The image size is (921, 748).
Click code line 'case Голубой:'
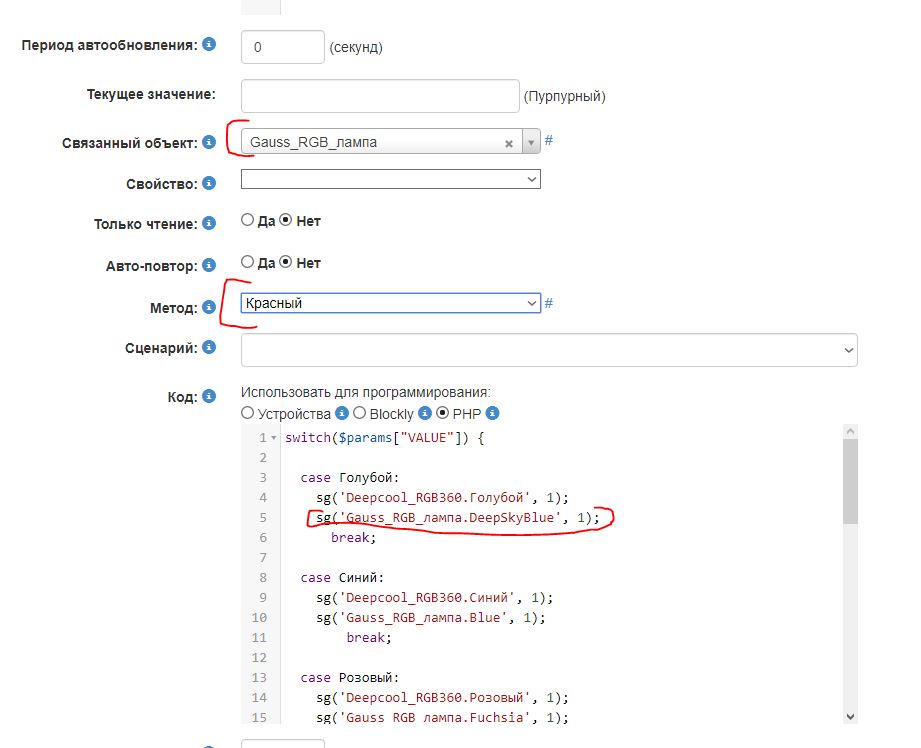[350, 478]
